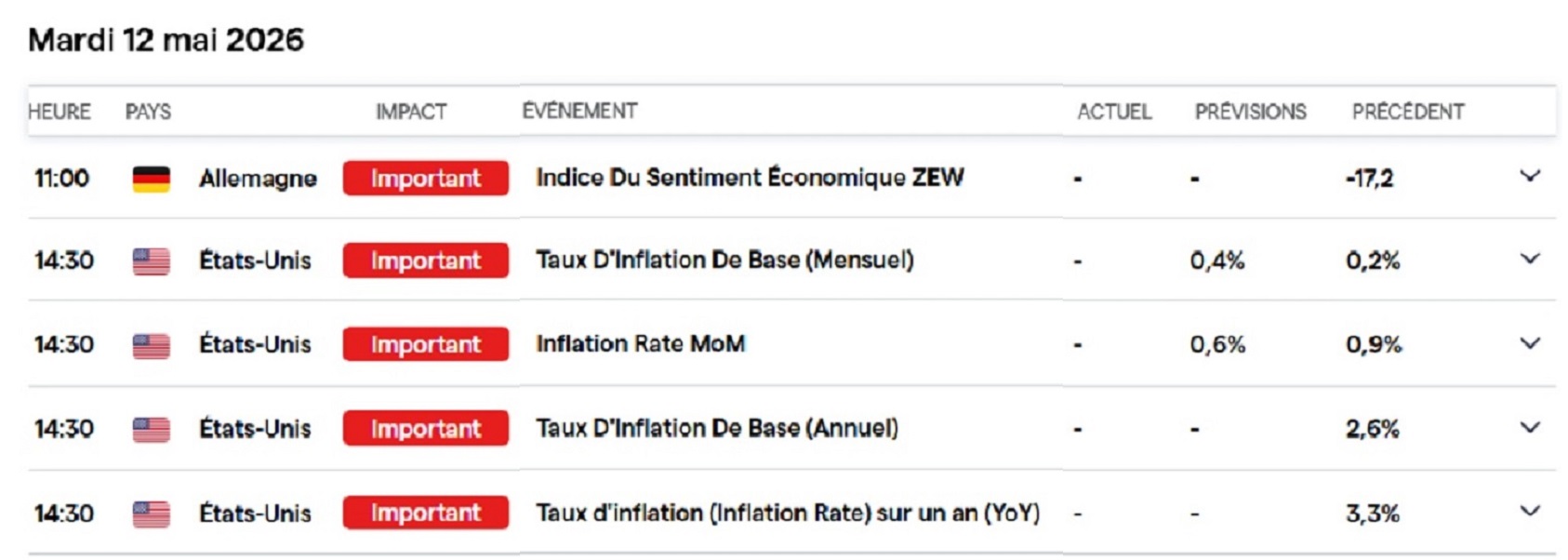Click the German flag icon
Viewport: 1568px width, 560px height.
click(151, 179)
